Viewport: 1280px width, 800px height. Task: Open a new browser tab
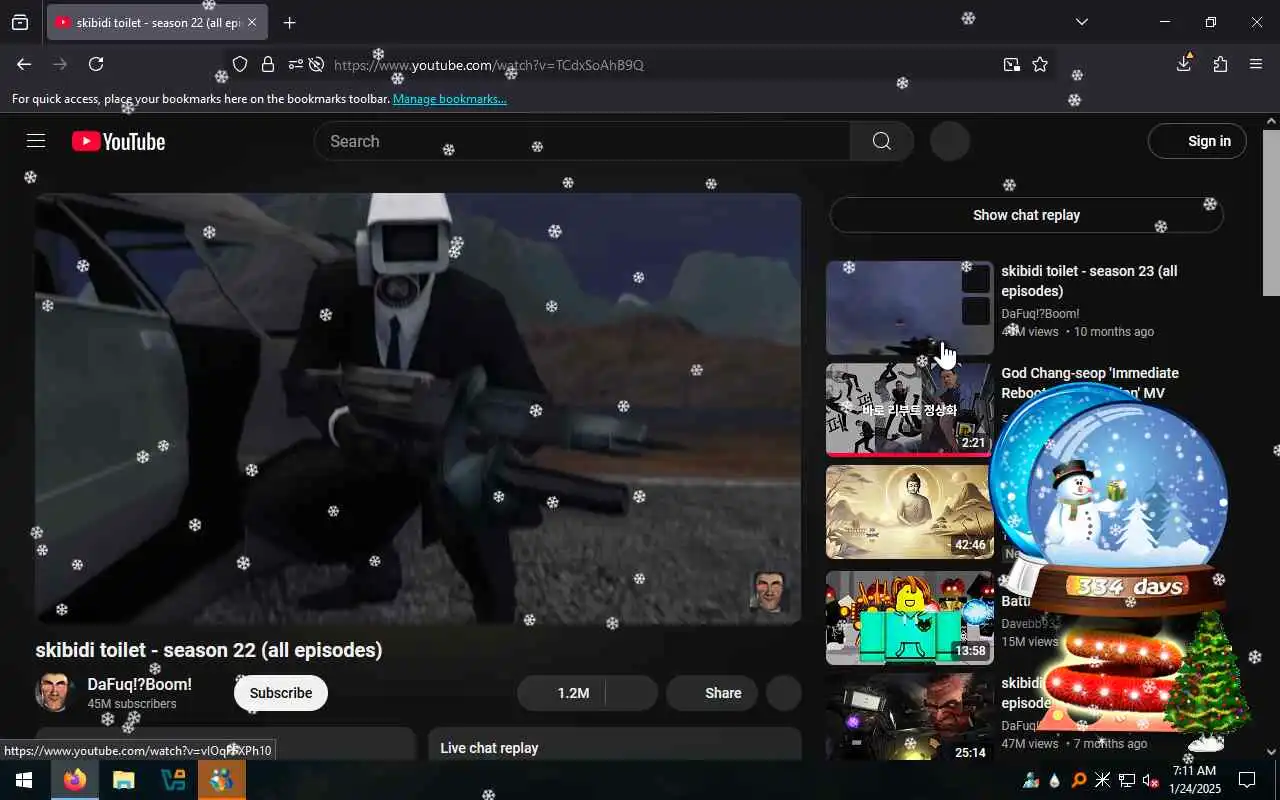tap(289, 22)
